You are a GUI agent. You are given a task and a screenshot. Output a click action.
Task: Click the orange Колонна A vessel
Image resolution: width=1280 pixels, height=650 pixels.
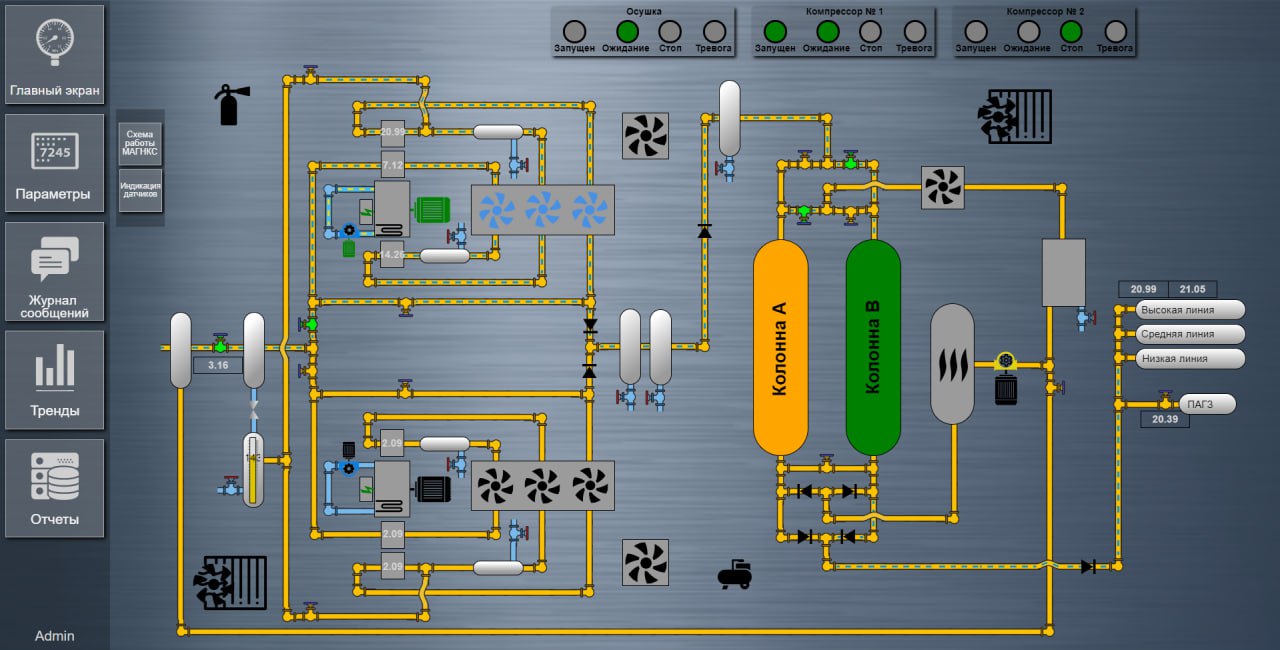pos(780,347)
